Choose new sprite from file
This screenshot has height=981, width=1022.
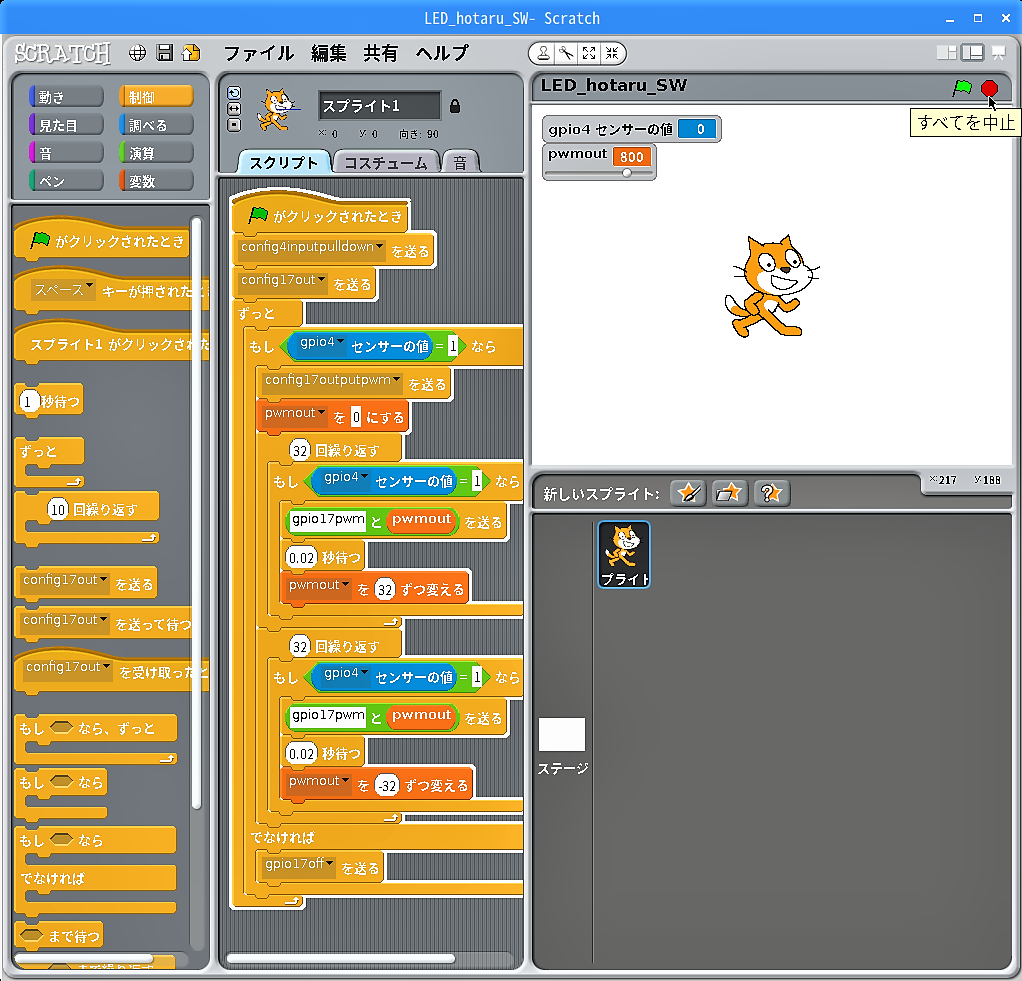729,493
